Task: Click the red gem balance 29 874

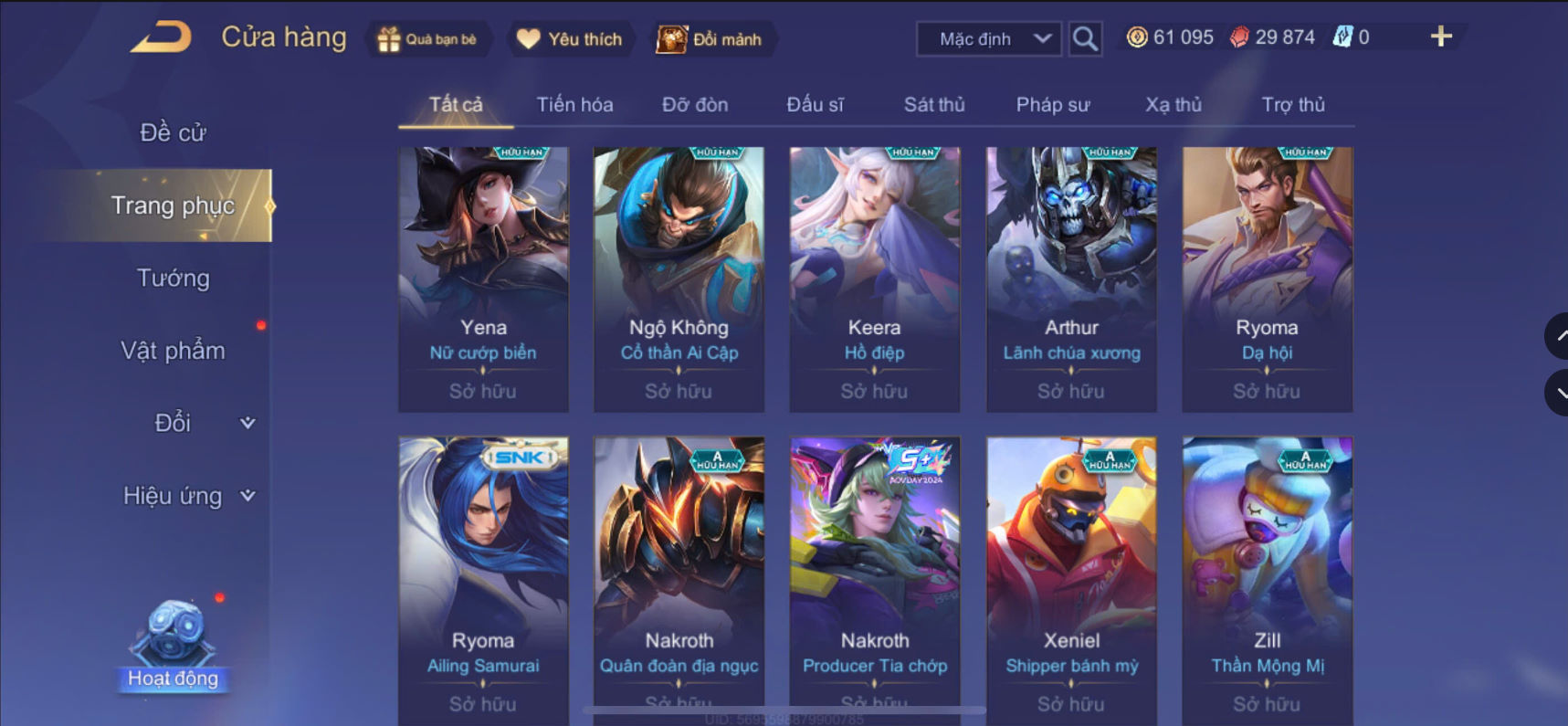Action: point(1272,37)
